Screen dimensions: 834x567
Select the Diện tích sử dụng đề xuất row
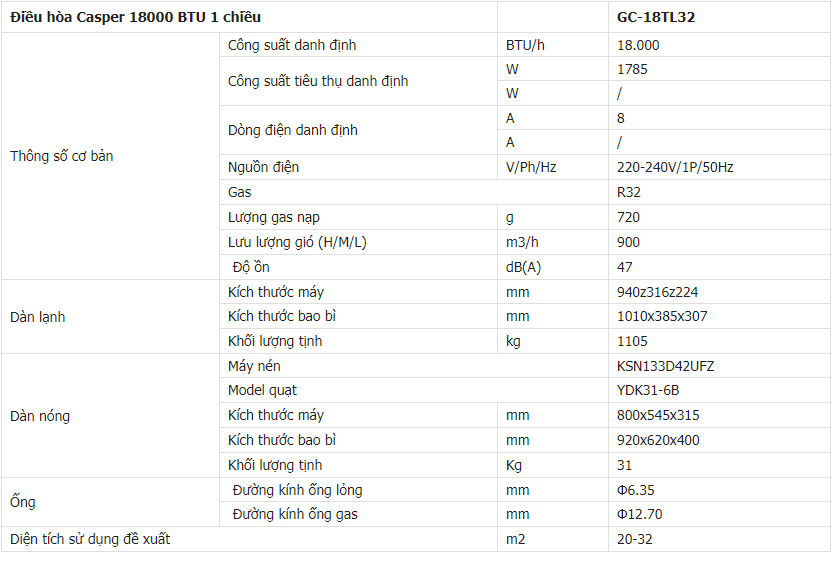[x=90, y=539]
